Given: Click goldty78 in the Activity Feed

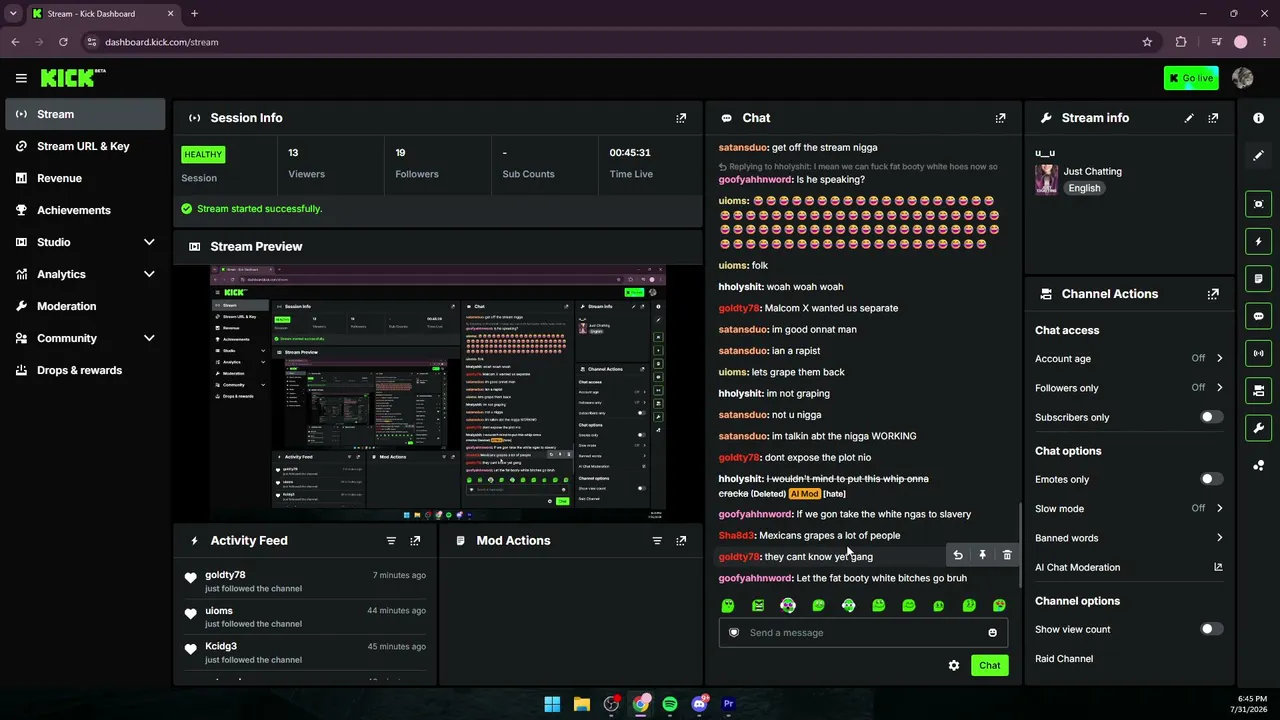Looking at the screenshot, I should [225, 575].
